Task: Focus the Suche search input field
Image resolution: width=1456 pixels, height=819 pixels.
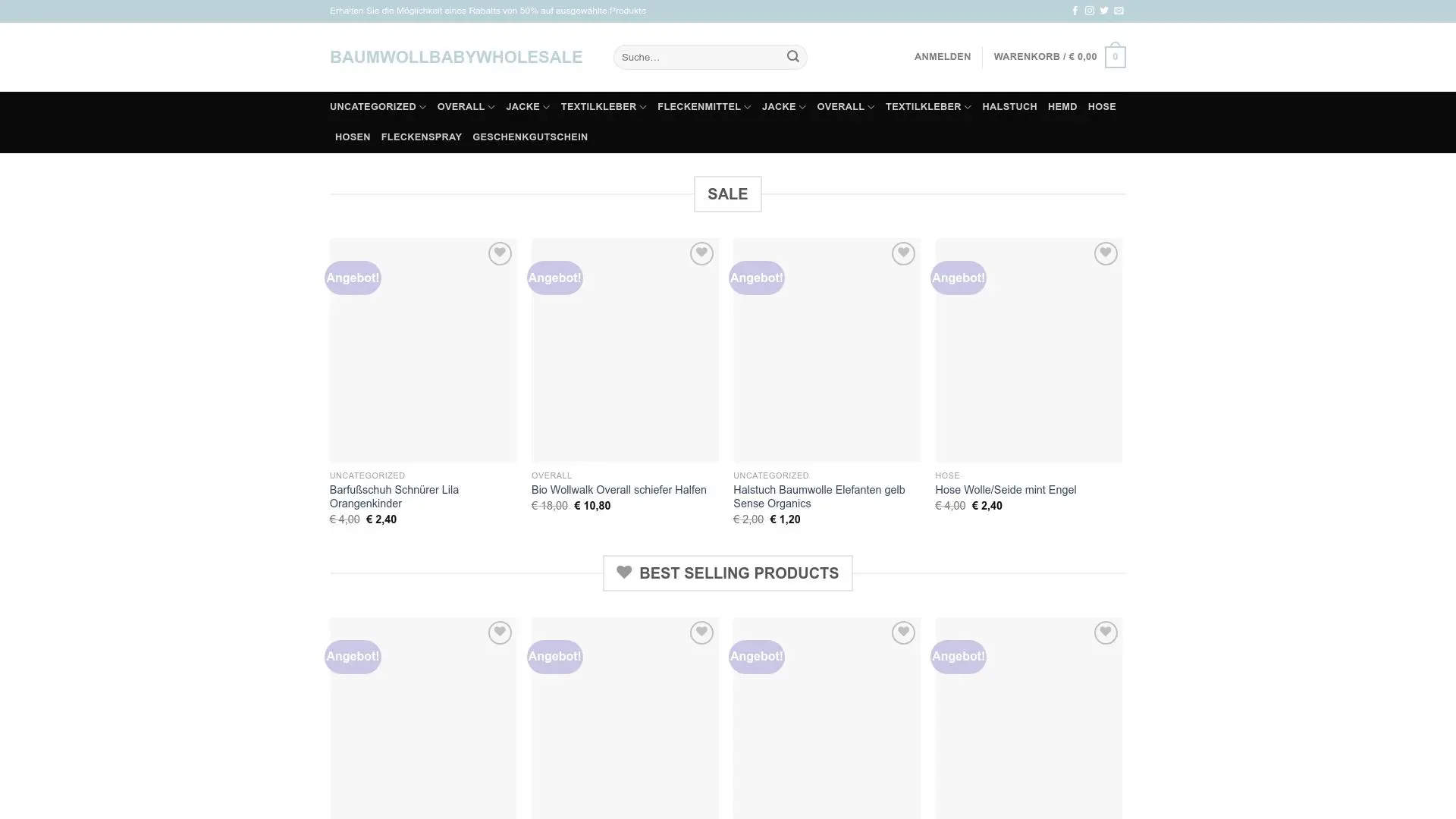Action: (x=698, y=57)
